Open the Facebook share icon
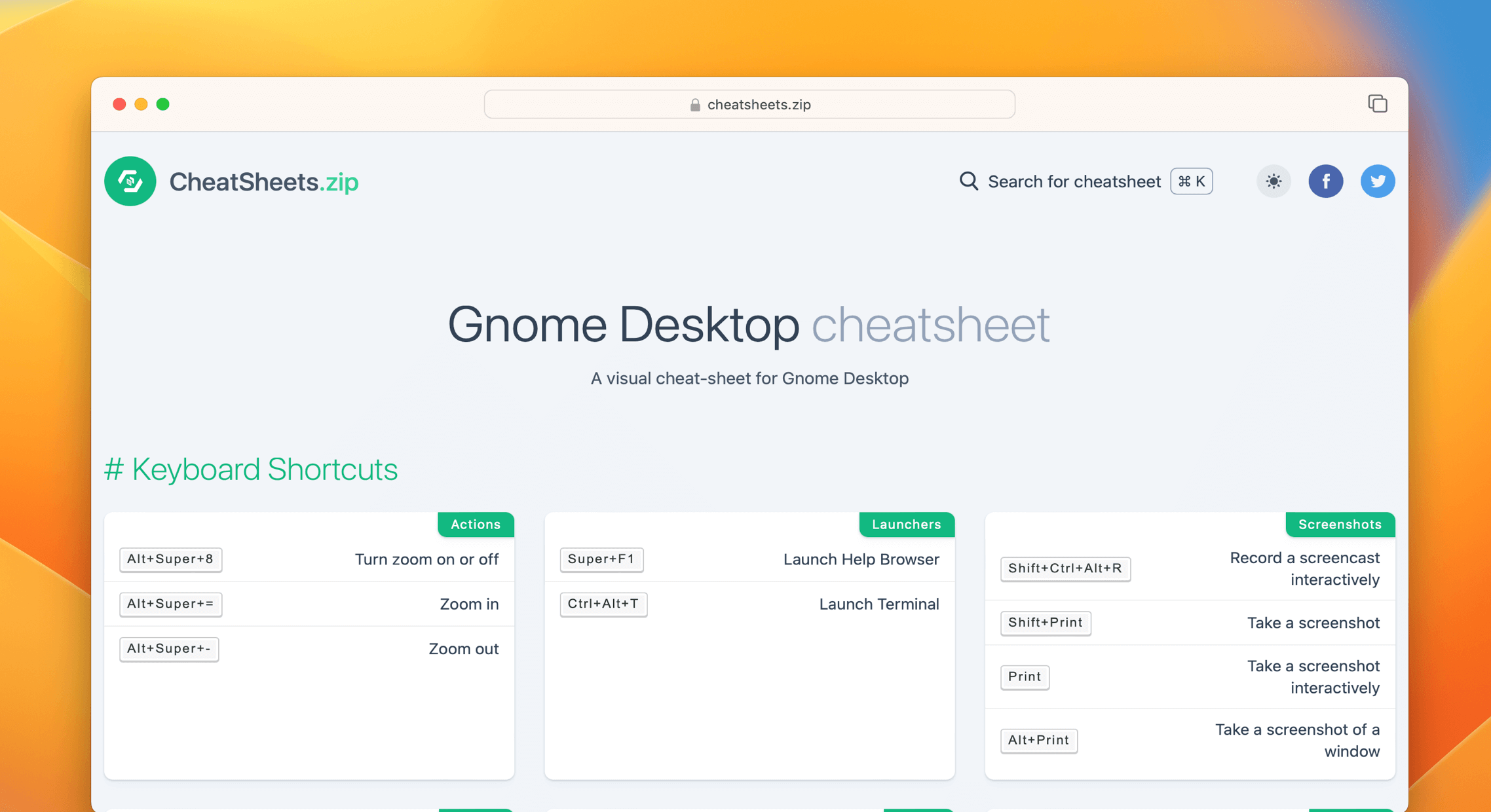 tap(1326, 181)
